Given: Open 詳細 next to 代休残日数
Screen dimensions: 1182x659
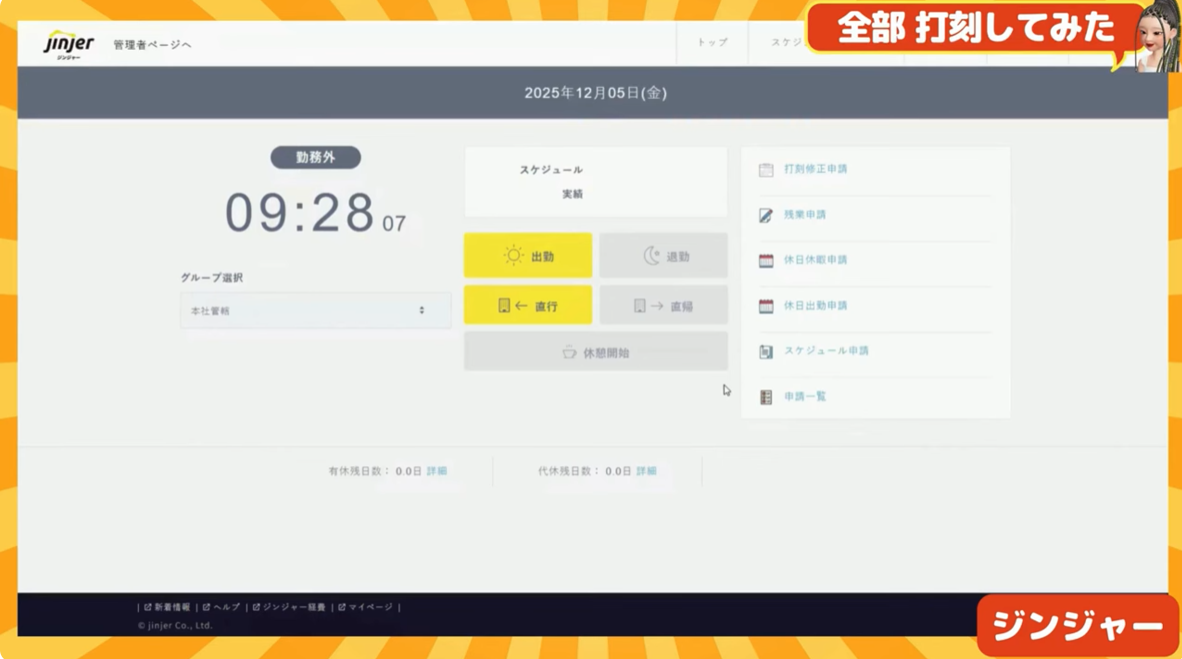Looking at the screenshot, I should (646, 471).
